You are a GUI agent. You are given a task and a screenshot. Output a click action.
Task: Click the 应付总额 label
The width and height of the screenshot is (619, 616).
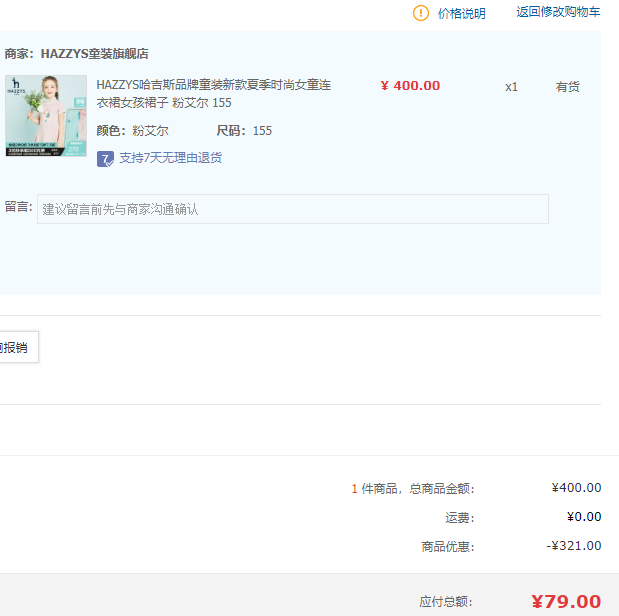(446, 602)
